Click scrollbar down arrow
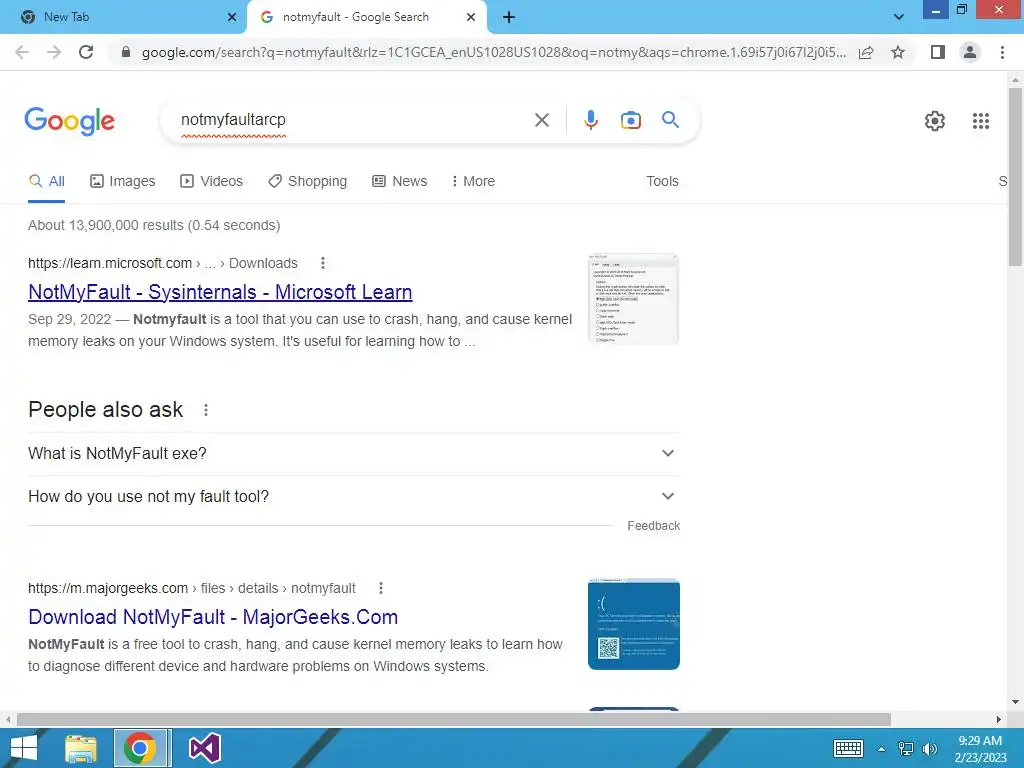Image resolution: width=1024 pixels, height=768 pixels. pos(1015,703)
